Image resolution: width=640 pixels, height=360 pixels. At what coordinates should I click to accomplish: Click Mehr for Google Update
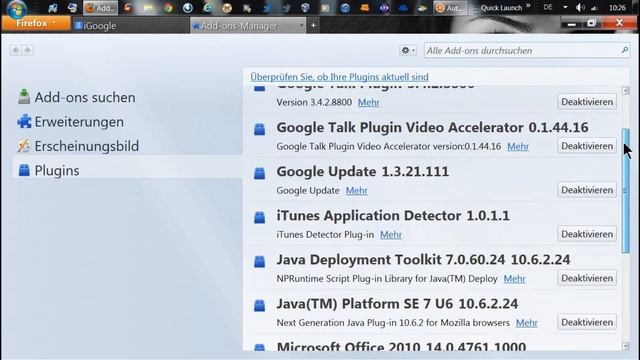click(x=357, y=191)
